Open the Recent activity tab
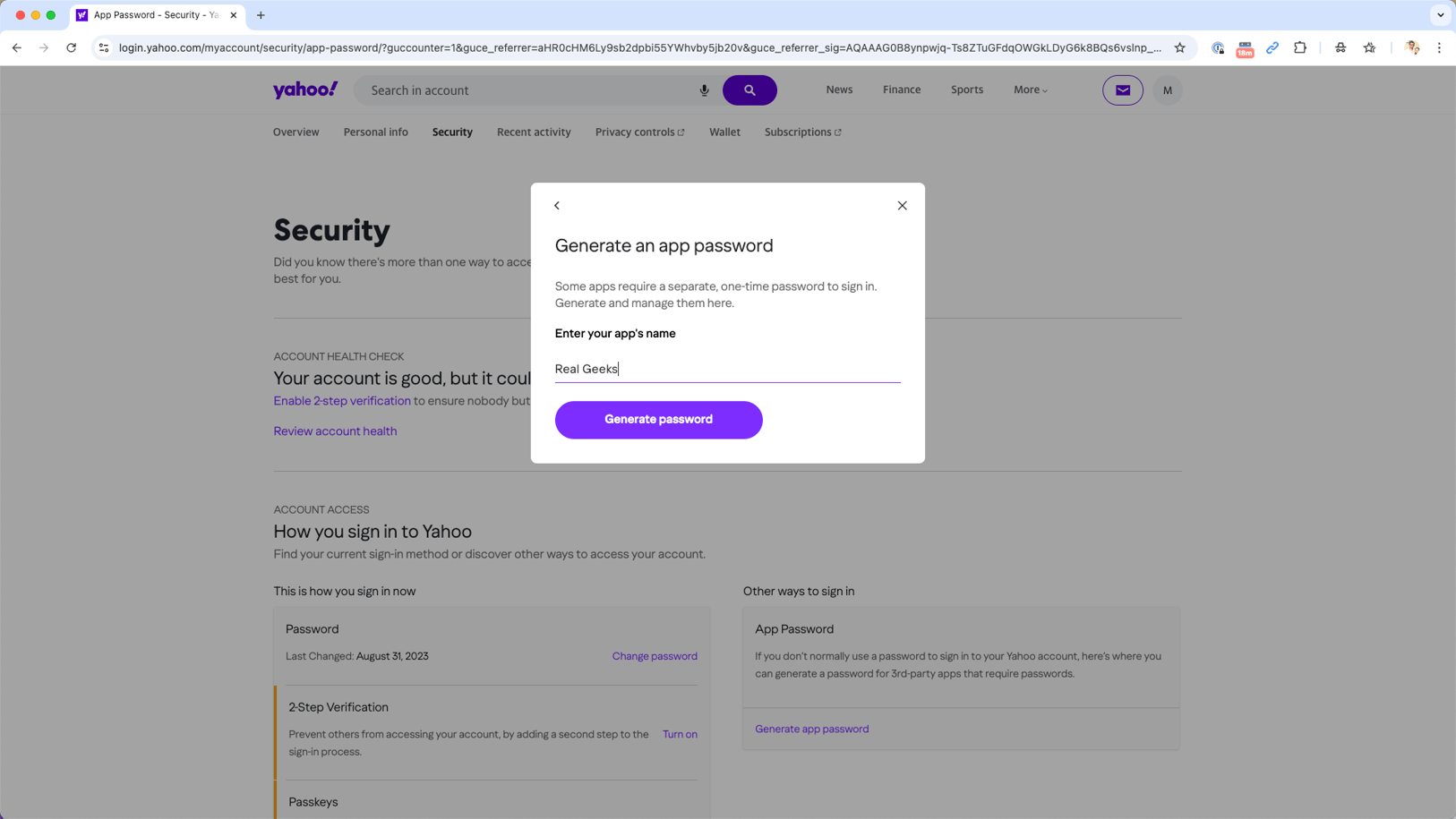1456x819 pixels. 534,132
